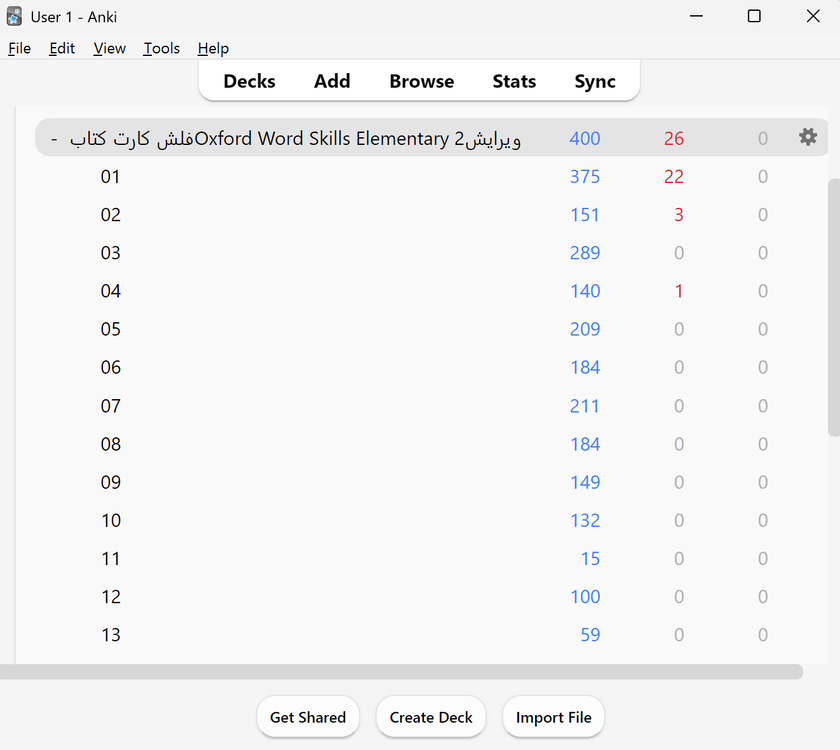Click the horizontal scrollbar below the deck list
This screenshot has width=840, height=750.
coord(401,672)
